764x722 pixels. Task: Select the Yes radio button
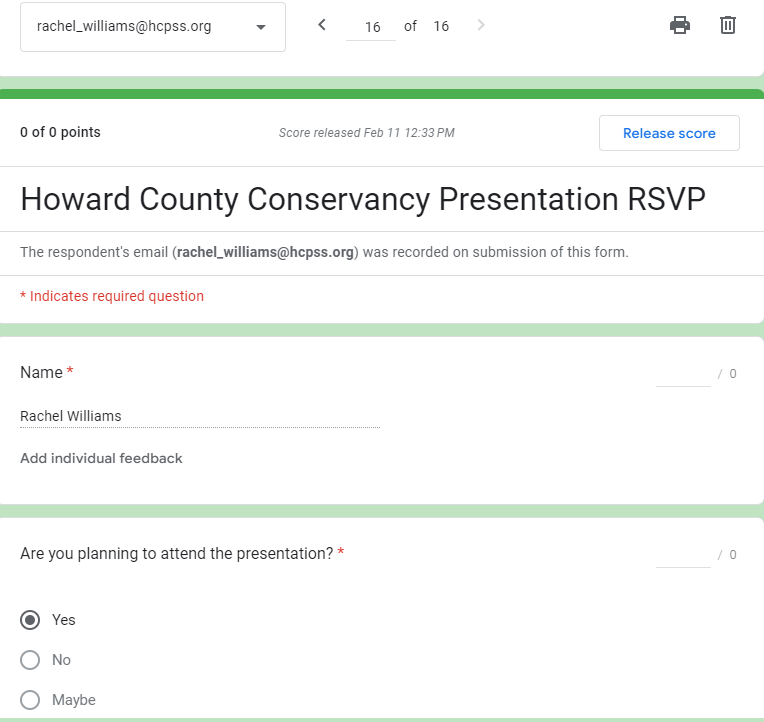click(30, 620)
